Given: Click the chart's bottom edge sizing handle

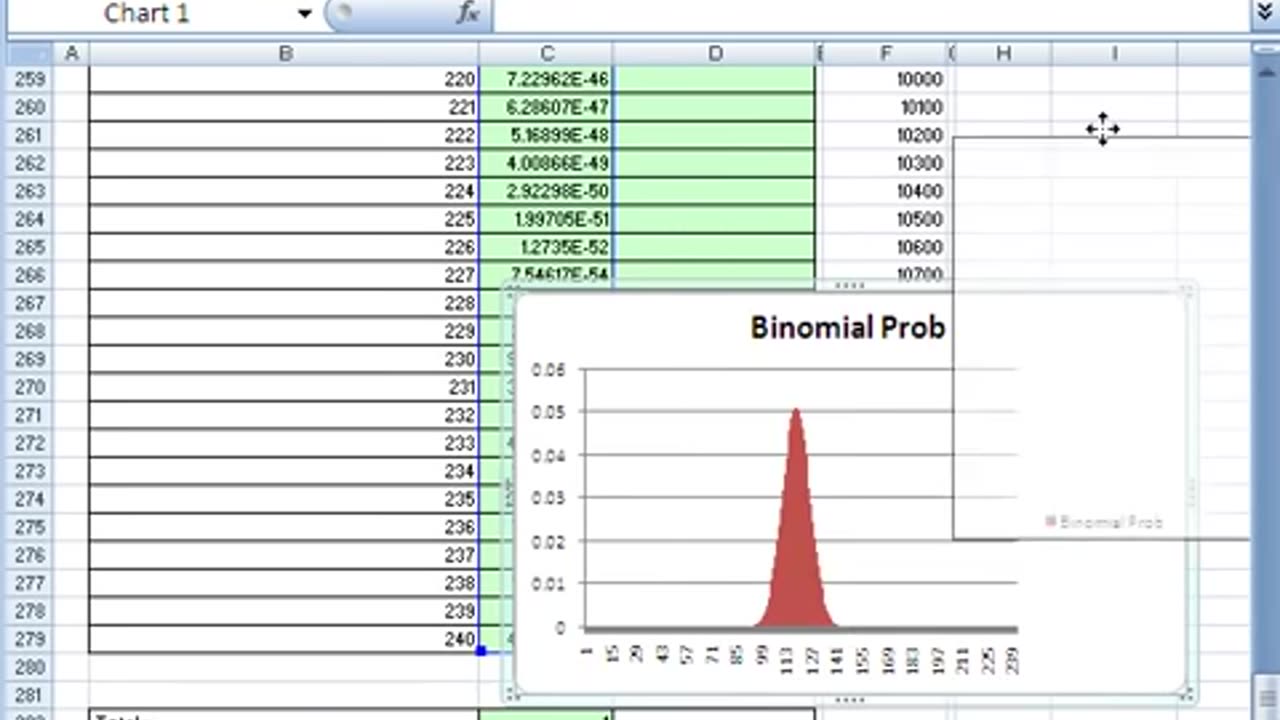Looking at the screenshot, I should coord(849,699).
